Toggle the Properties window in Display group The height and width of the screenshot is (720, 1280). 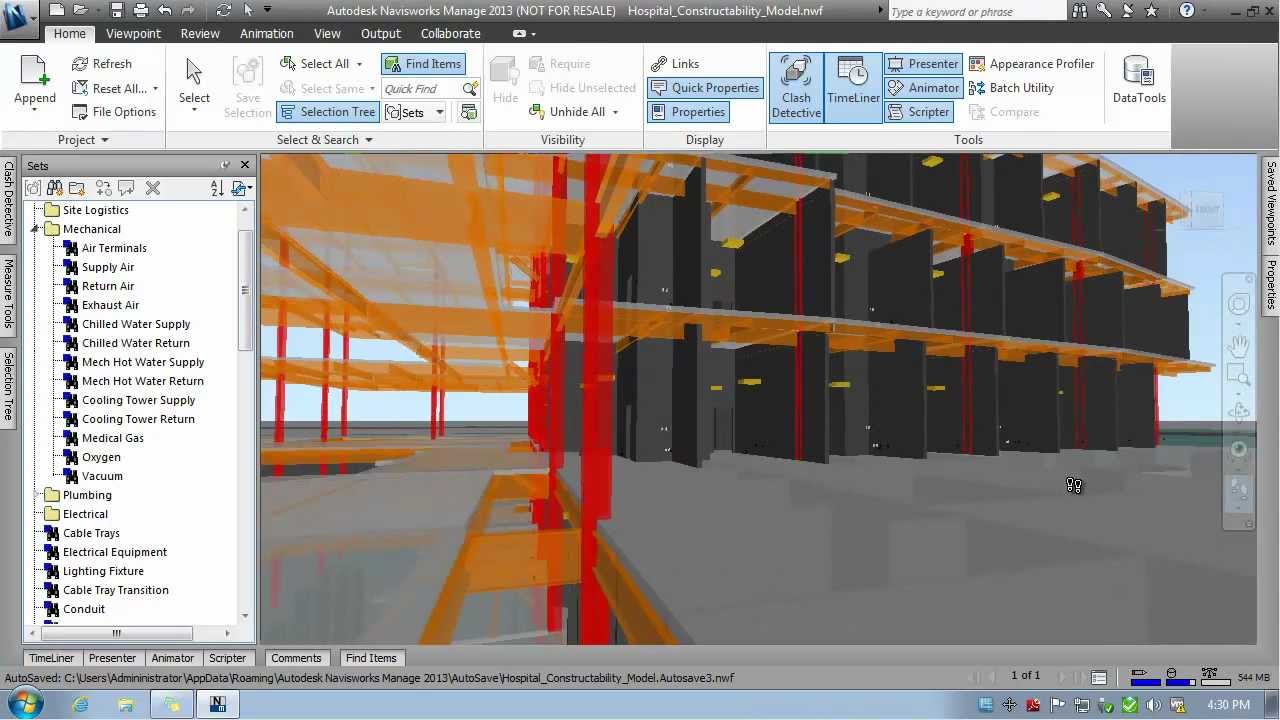point(688,112)
